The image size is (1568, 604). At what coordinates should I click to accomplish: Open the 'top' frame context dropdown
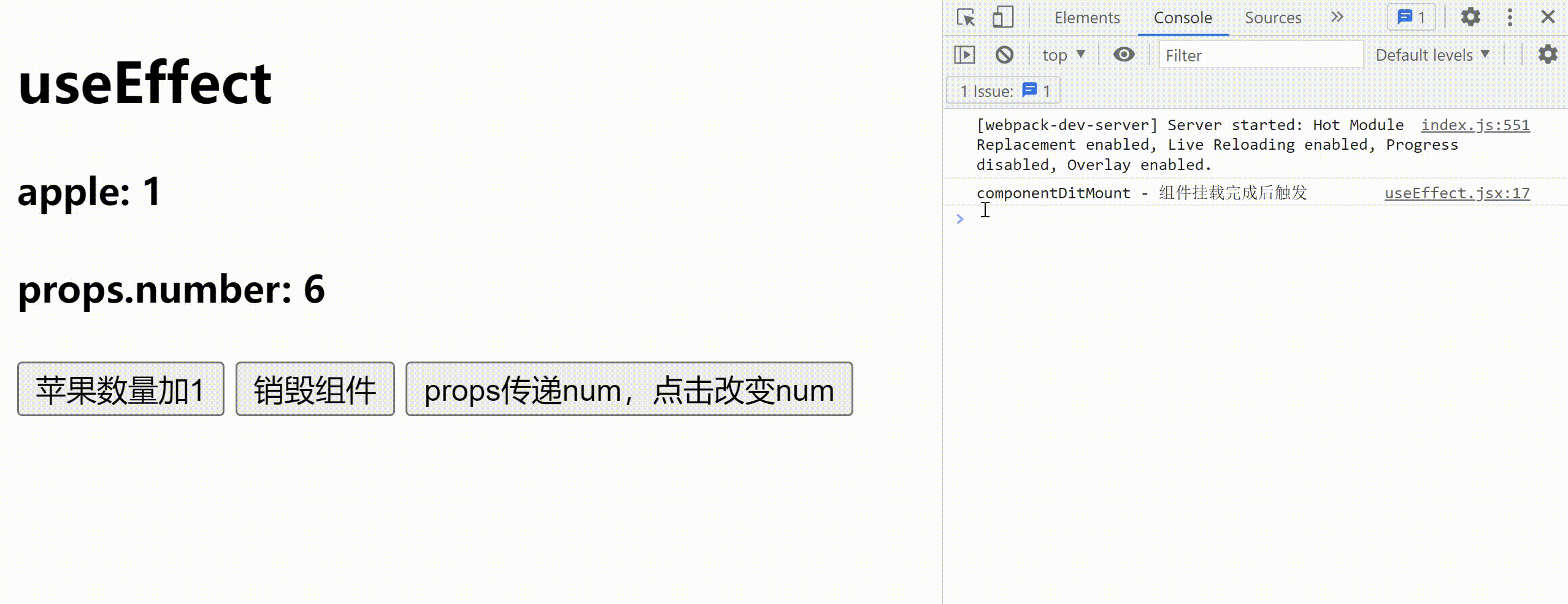(1063, 55)
